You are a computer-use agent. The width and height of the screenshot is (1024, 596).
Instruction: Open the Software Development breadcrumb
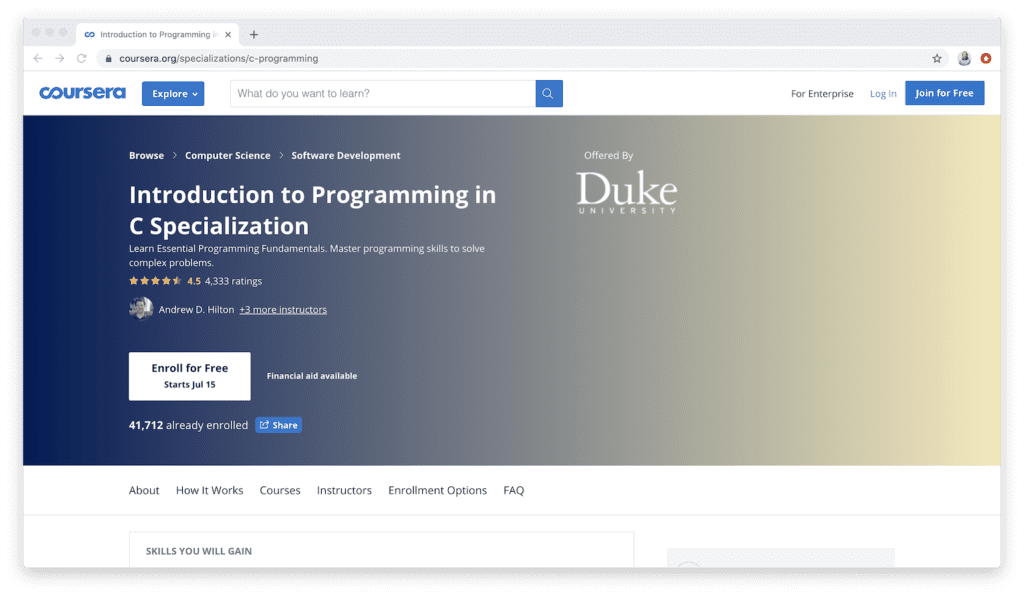(x=345, y=155)
